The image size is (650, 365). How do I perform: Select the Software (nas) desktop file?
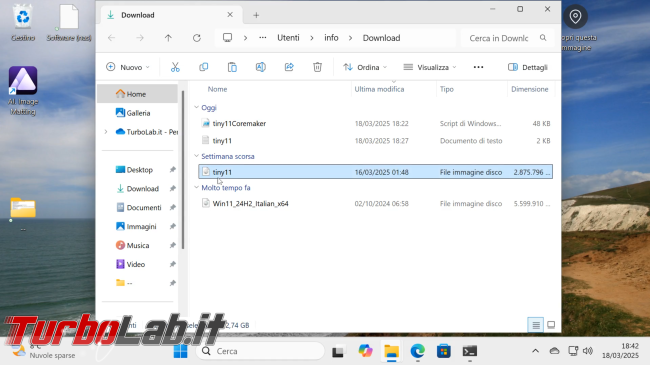[69, 23]
